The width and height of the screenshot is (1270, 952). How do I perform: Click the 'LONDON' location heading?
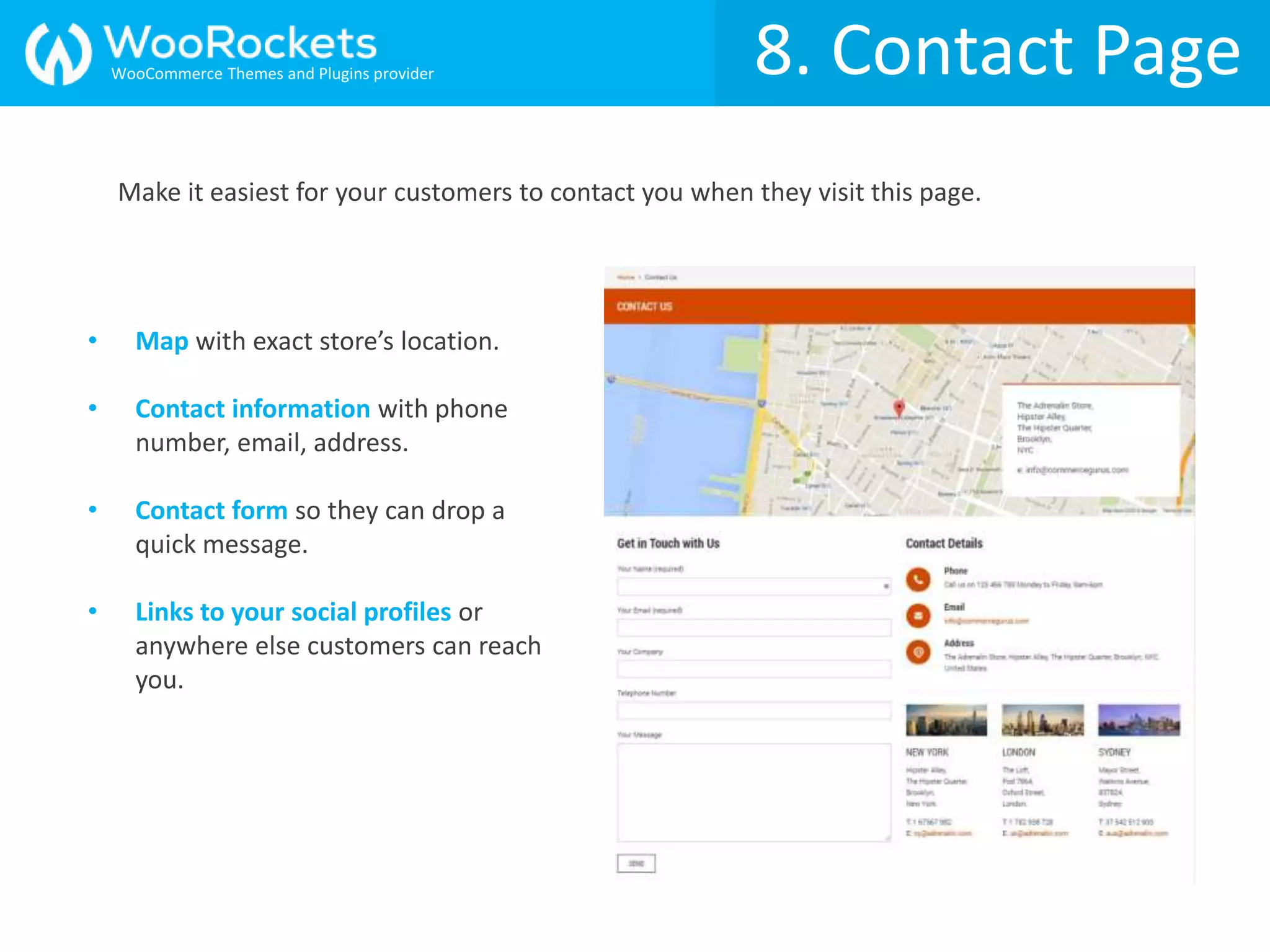1019,752
